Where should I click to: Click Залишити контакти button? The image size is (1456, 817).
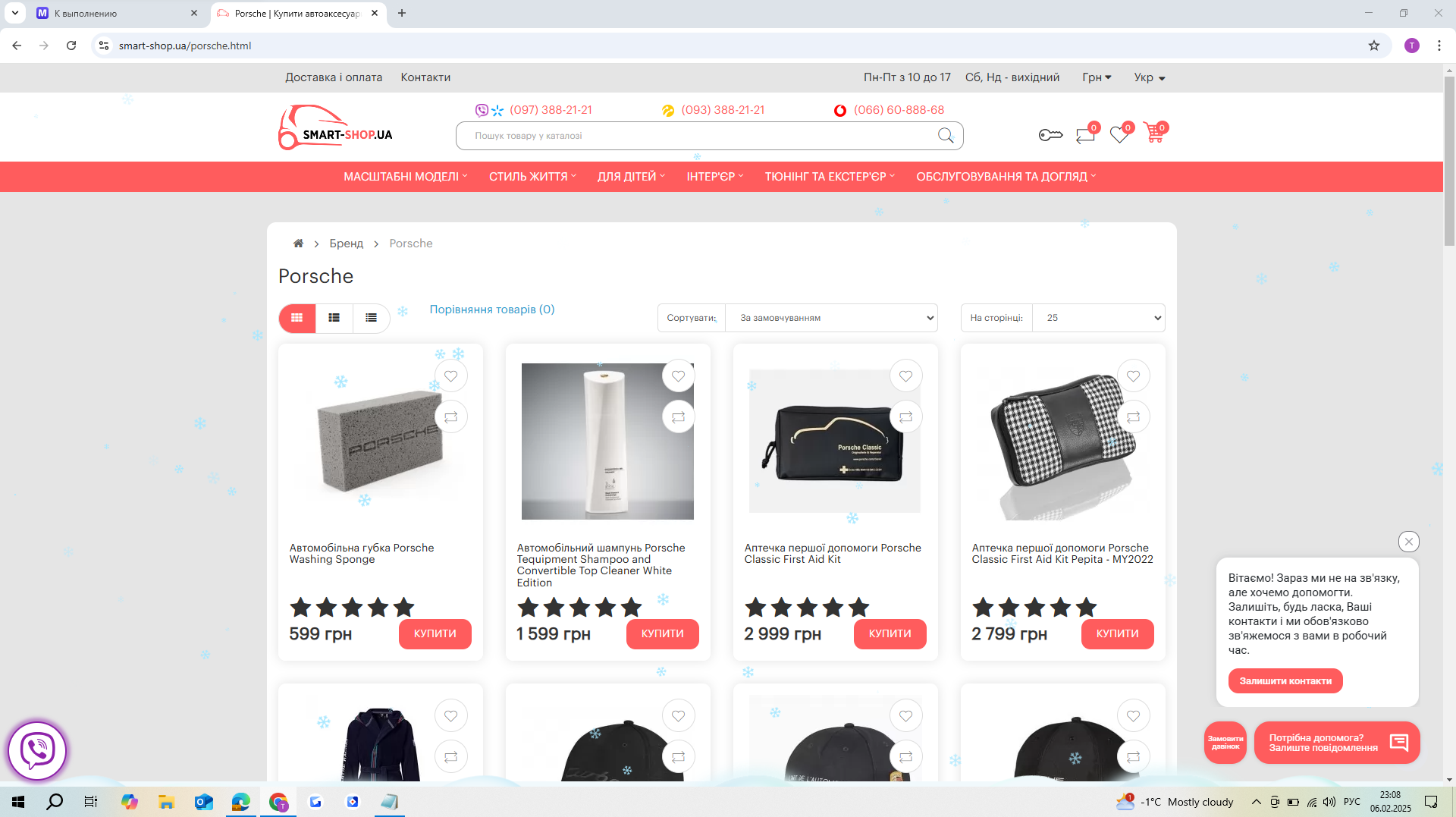[x=1285, y=681]
